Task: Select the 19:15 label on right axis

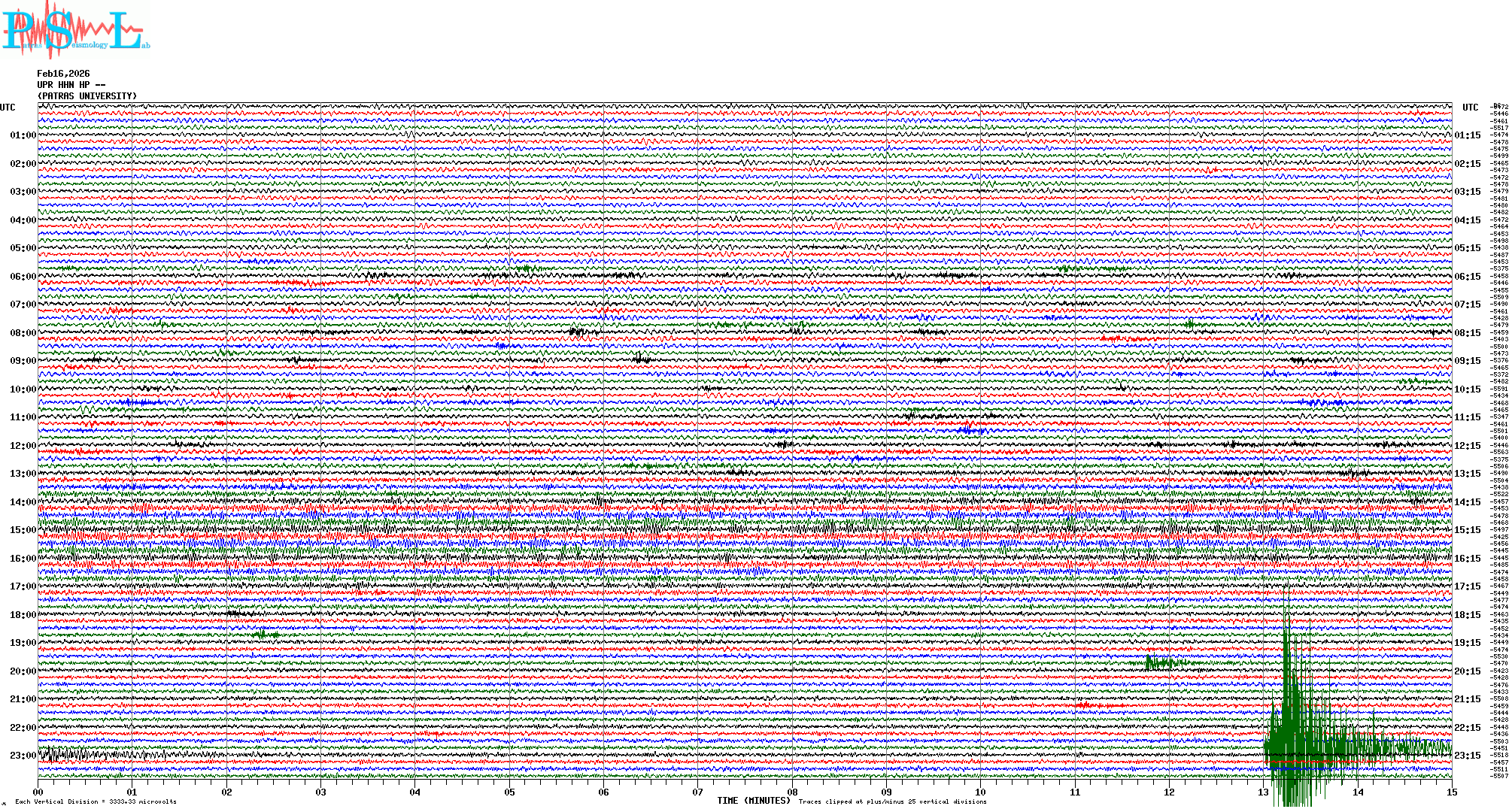Action: 1467,643
